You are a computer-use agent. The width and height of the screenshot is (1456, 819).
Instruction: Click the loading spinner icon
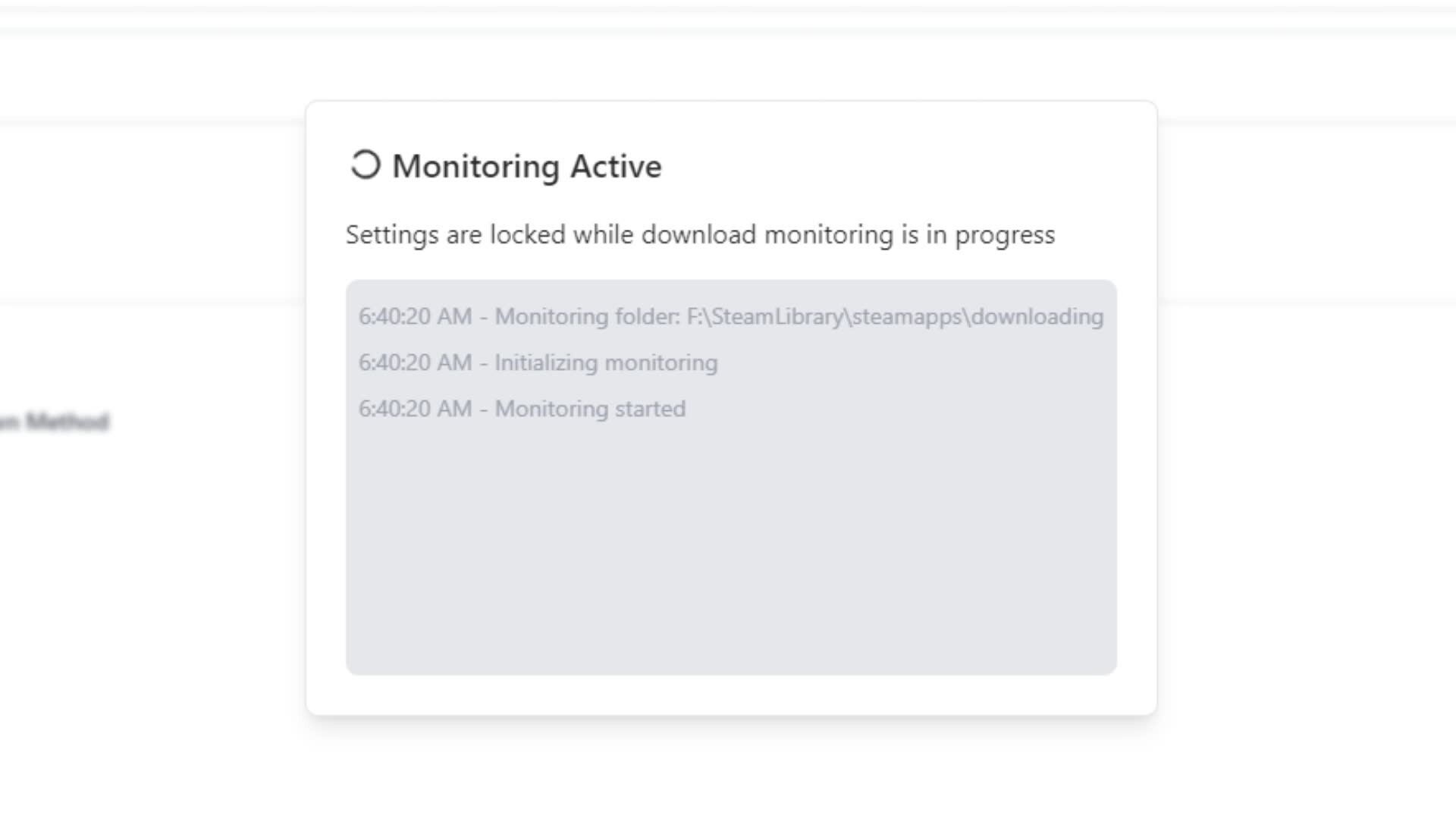(x=365, y=165)
